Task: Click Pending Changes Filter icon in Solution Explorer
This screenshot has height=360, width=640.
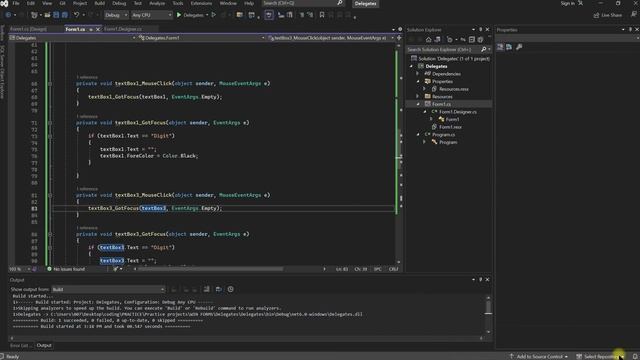Action: click(x=450, y=40)
